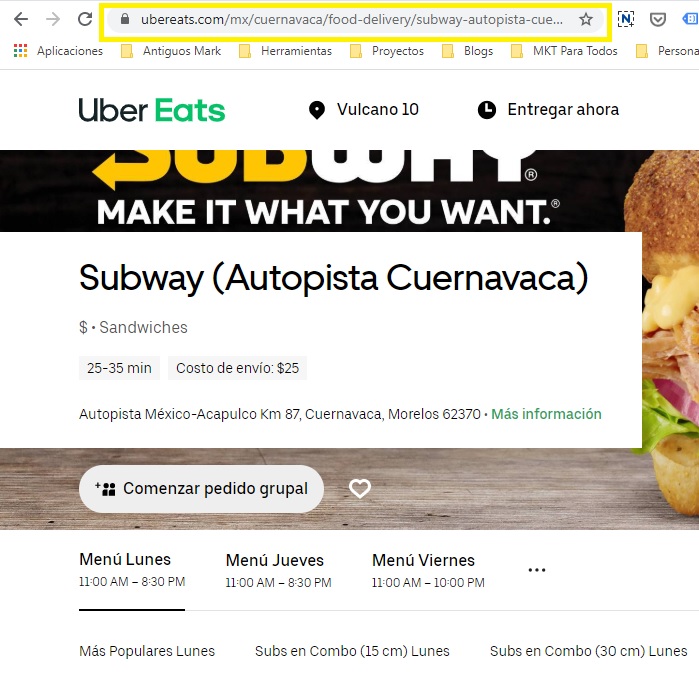699x687 pixels.
Task: Click the browser back arrow
Action: coord(21,19)
